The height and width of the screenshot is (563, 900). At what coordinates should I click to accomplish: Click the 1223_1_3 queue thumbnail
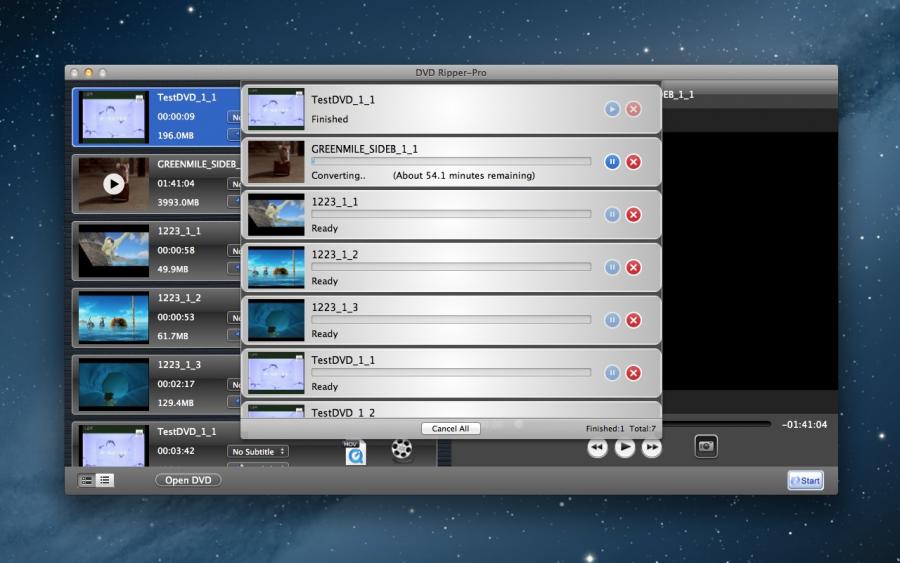click(x=276, y=320)
